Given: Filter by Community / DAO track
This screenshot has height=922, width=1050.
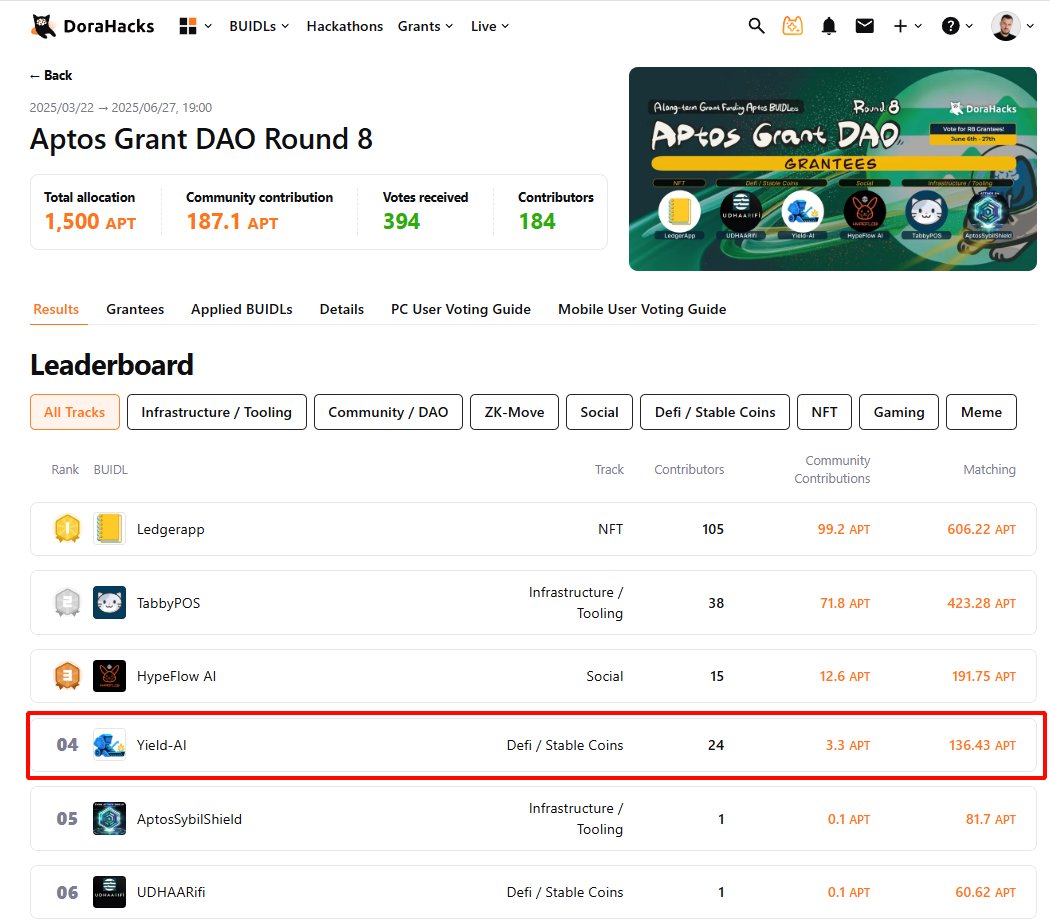Looking at the screenshot, I should [x=388, y=412].
